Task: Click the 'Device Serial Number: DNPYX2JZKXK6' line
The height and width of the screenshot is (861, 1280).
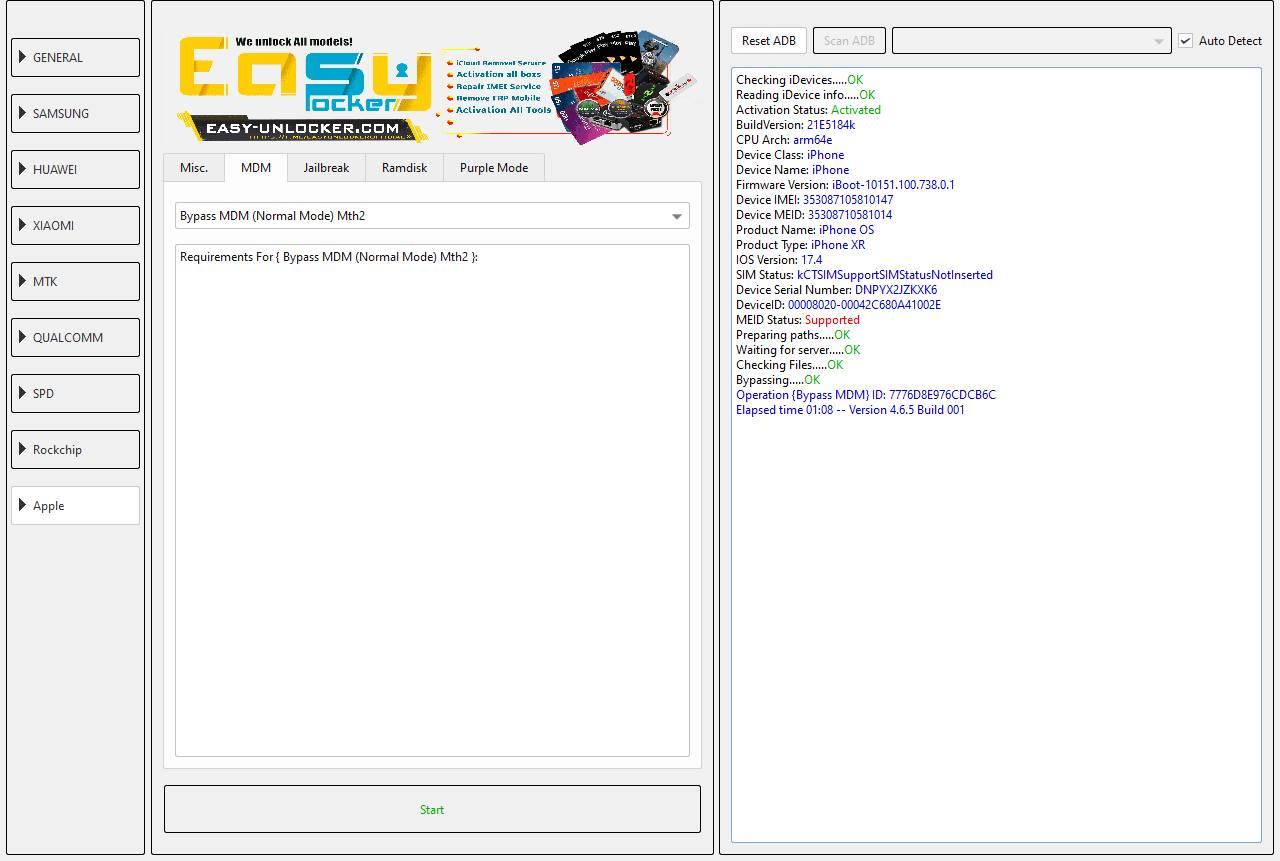Action: [x=836, y=290]
